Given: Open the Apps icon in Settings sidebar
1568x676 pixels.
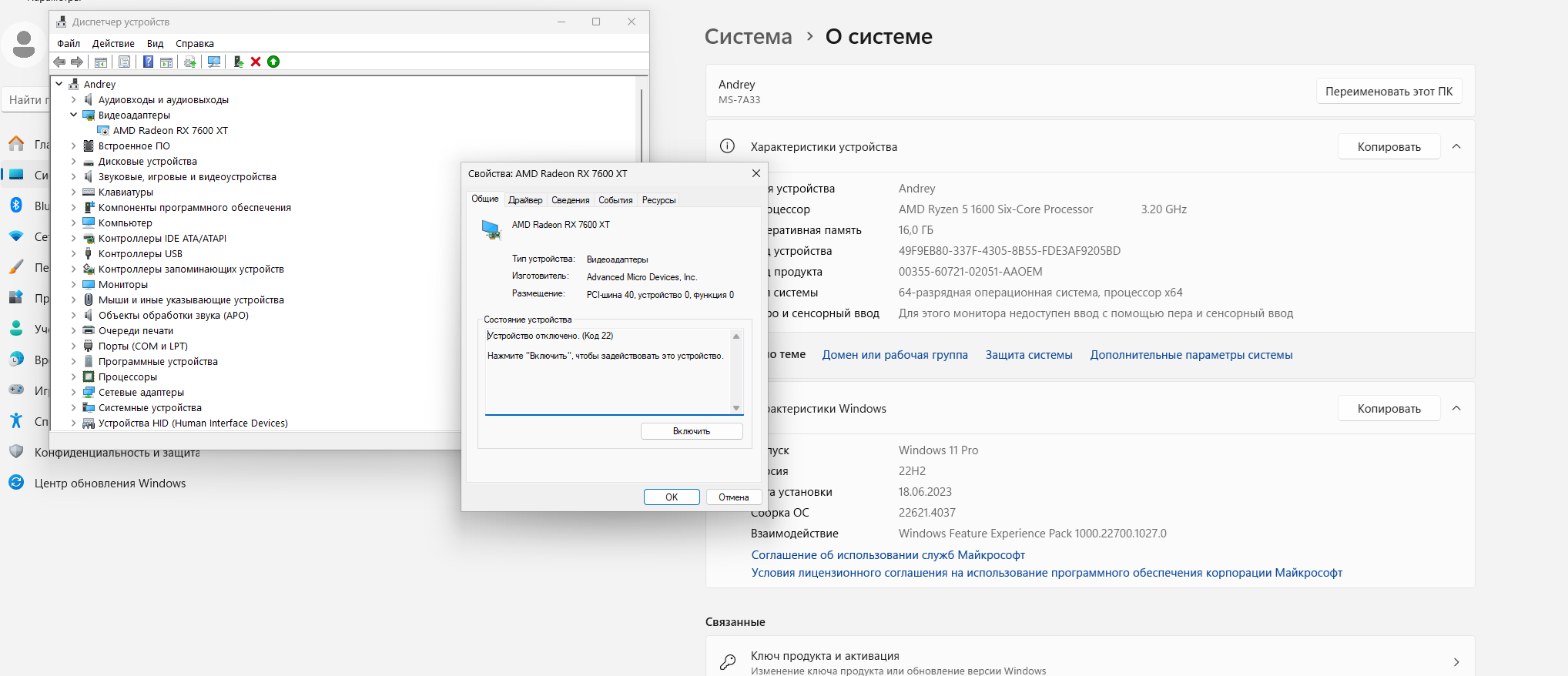Looking at the screenshot, I should (16, 298).
